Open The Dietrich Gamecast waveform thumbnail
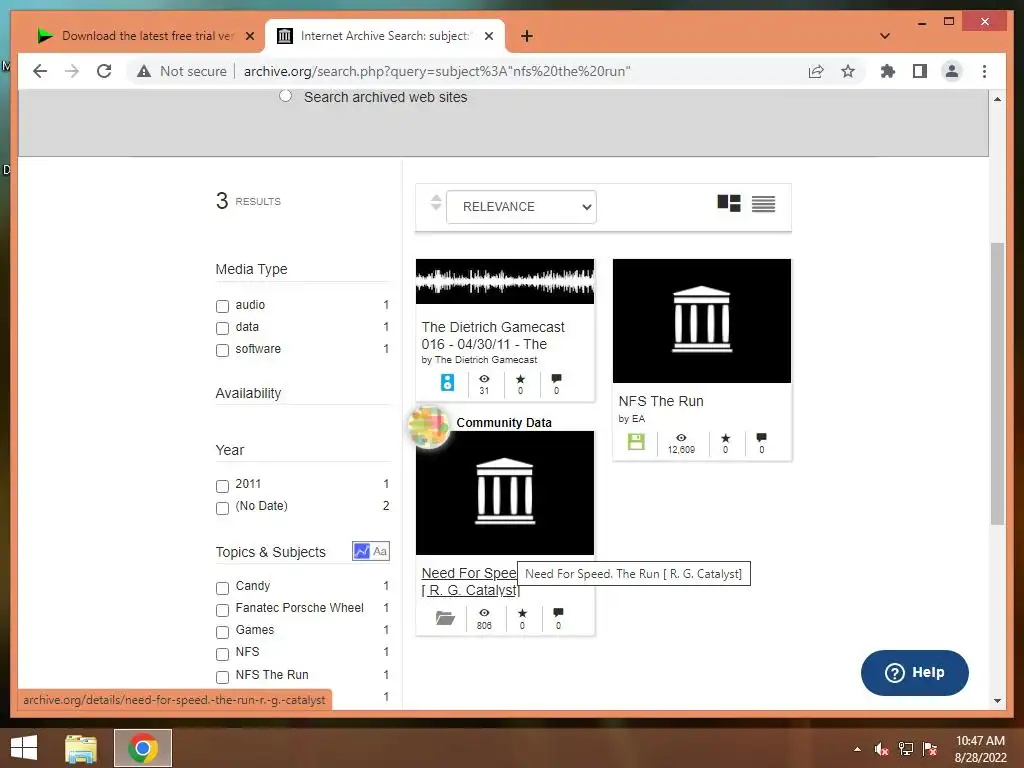Image resolution: width=1024 pixels, height=768 pixels. point(505,281)
